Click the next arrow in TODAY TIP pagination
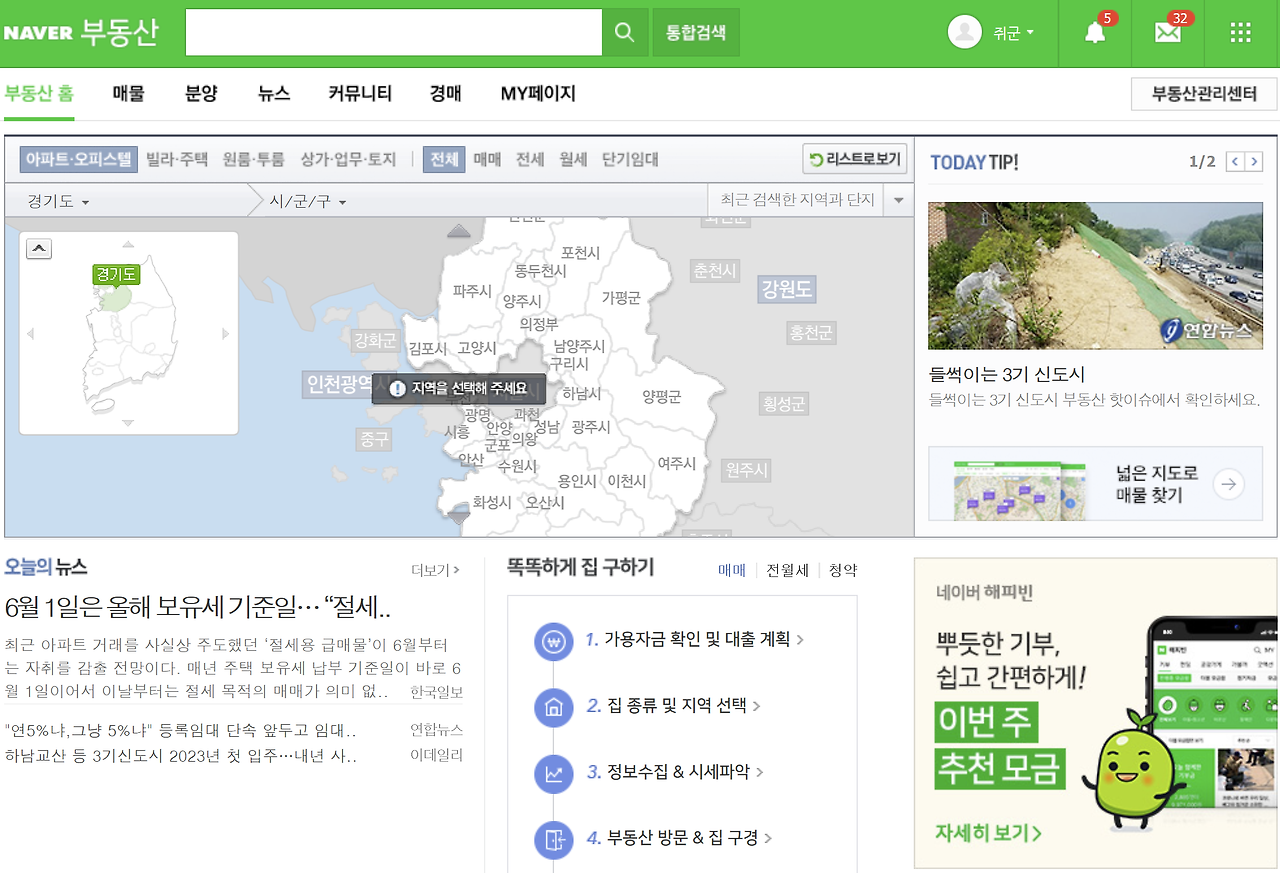Screen dimensions: 1280x873 1252,161
